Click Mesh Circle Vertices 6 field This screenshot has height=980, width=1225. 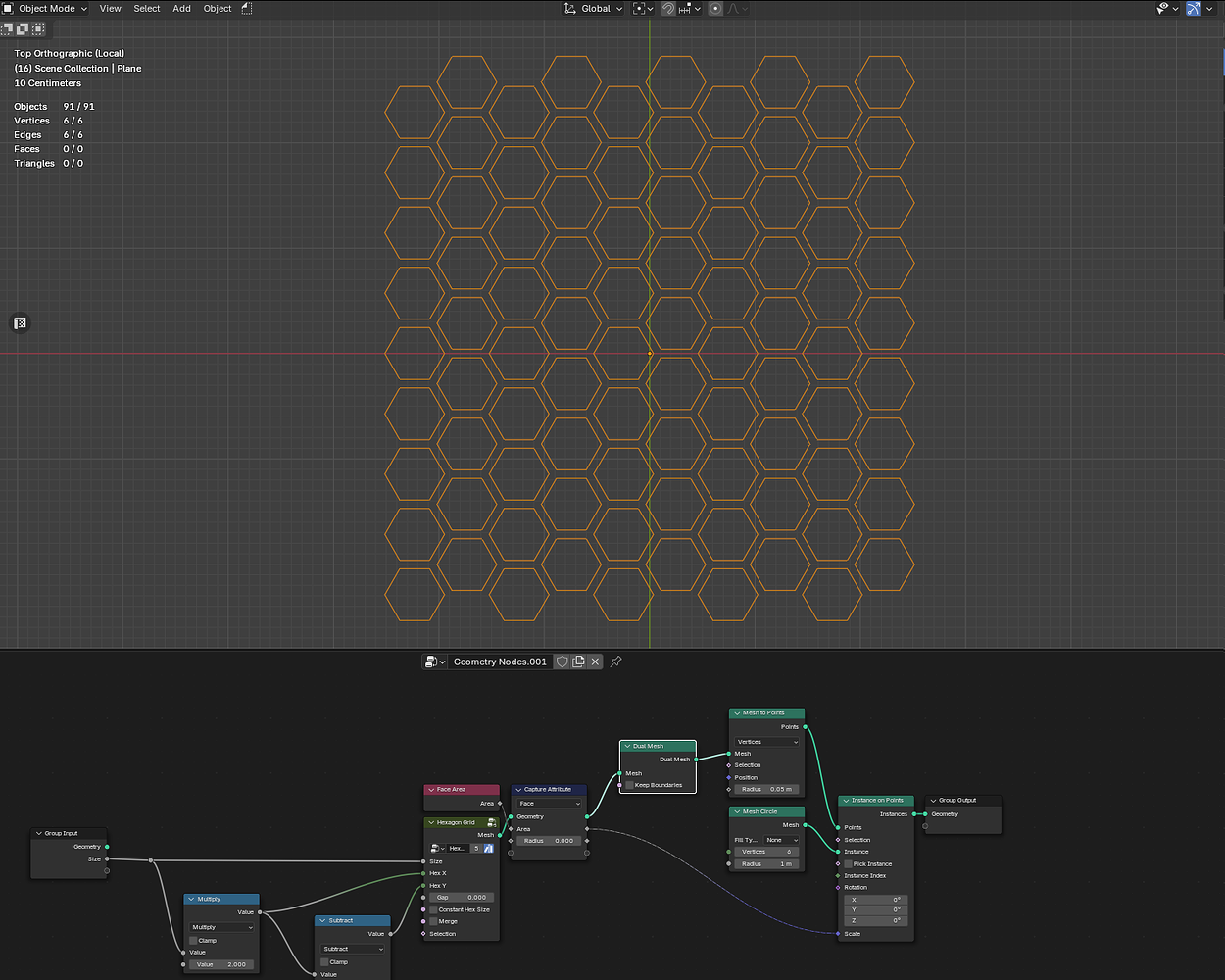pos(767,852)
